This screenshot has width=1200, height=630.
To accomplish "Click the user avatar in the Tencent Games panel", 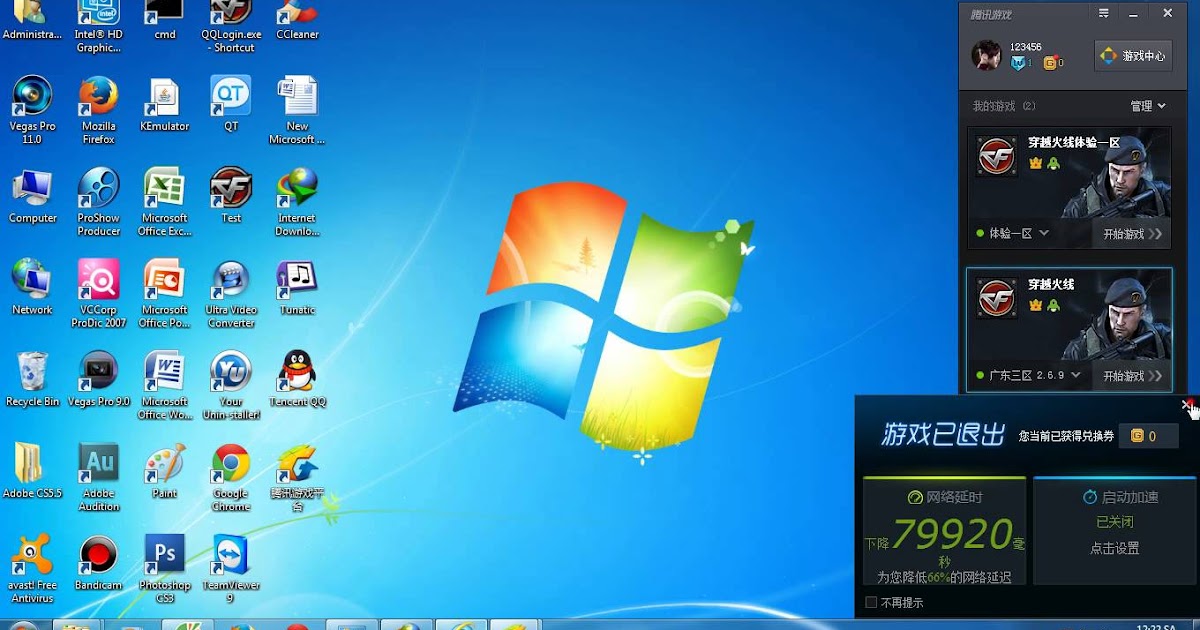I will [x=986, y=55].
